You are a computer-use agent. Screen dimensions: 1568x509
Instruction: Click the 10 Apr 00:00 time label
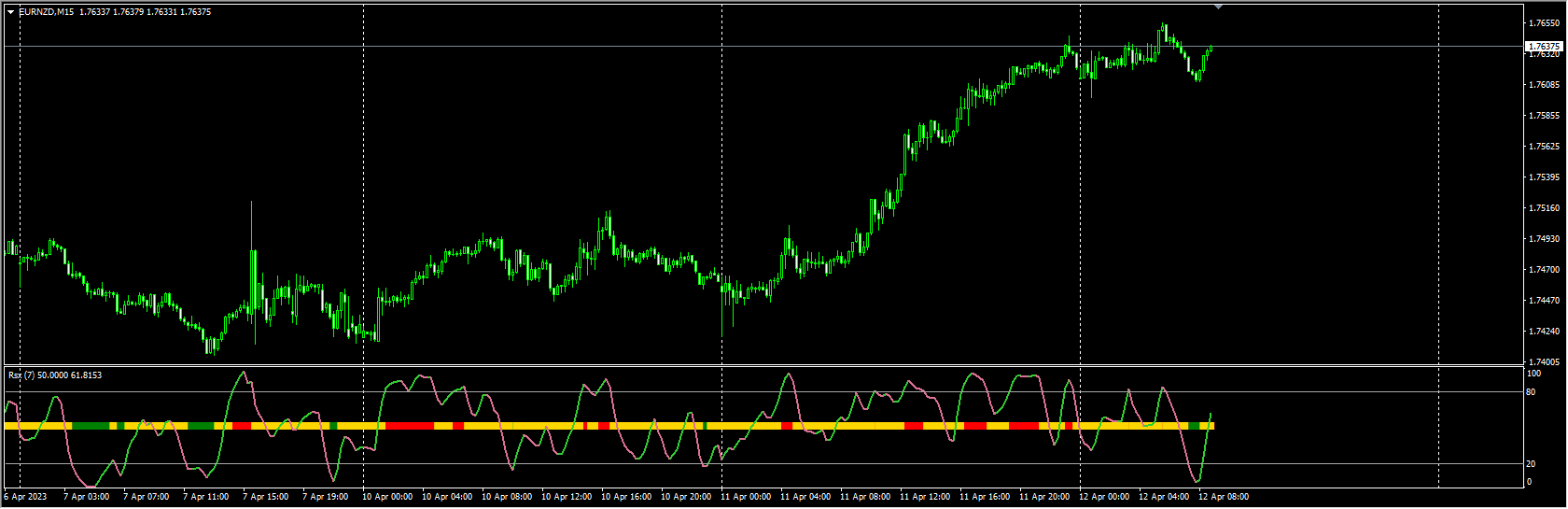[387, 497]
